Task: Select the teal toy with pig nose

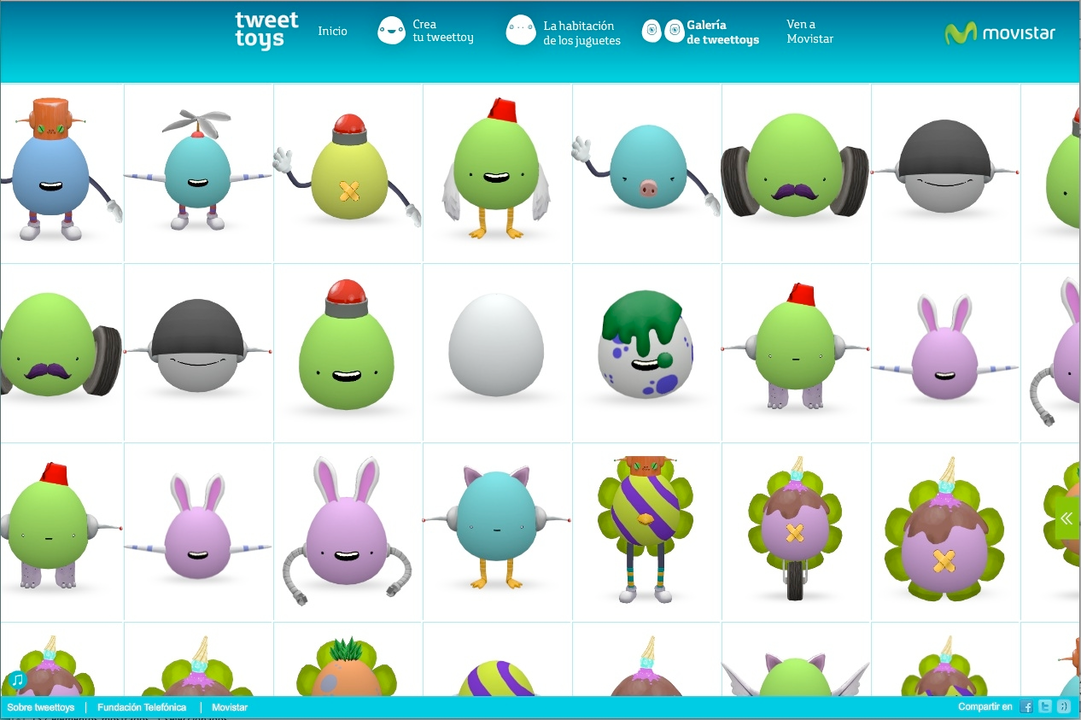Action: [647, 170]
